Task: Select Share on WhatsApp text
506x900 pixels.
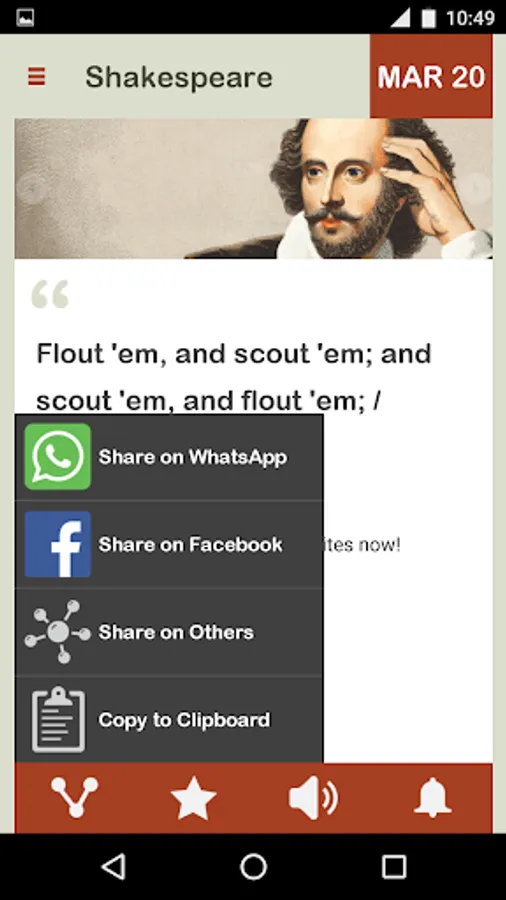Action: [193, 457]
